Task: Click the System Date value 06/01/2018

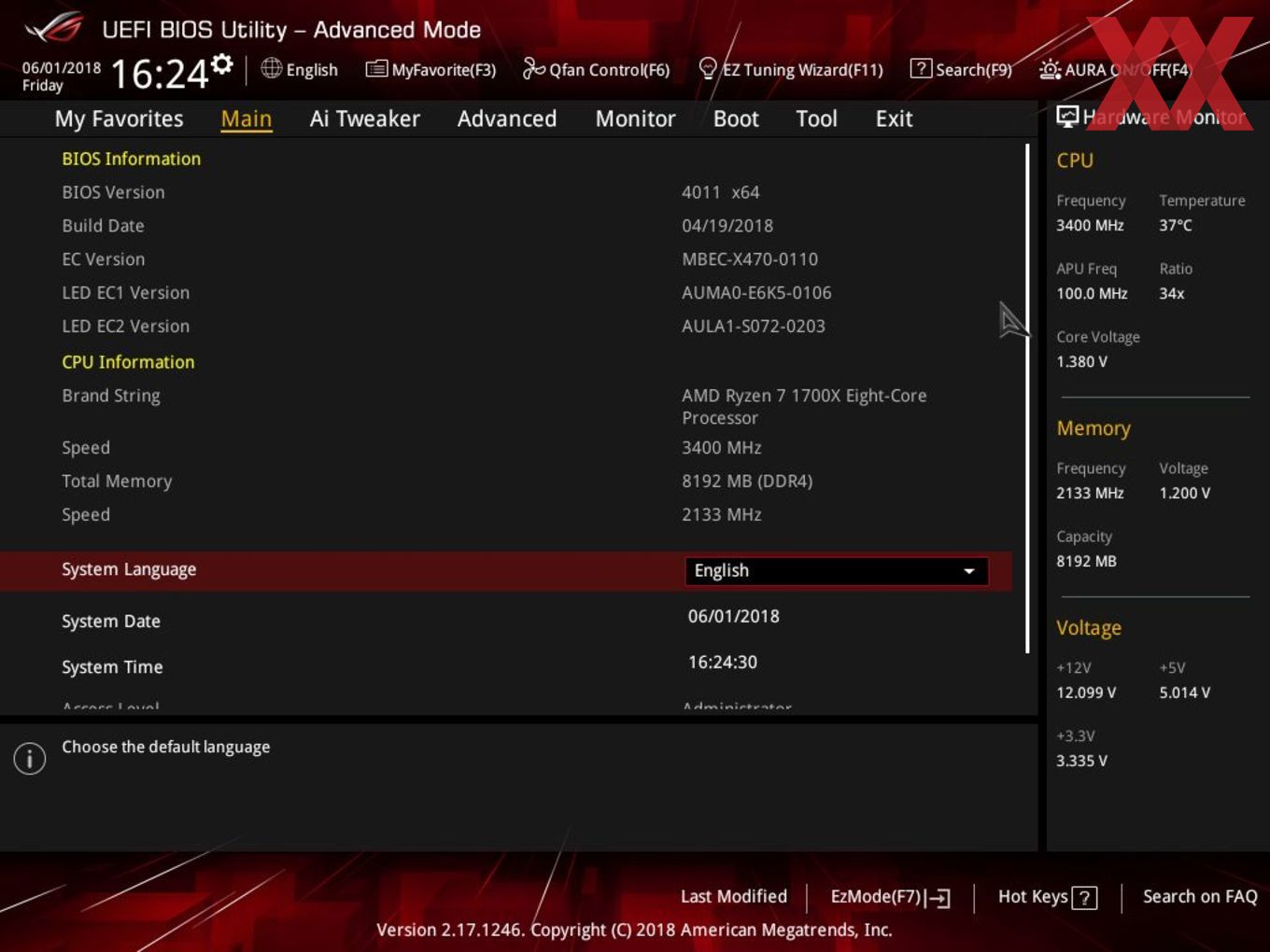Action: point(734,616)
